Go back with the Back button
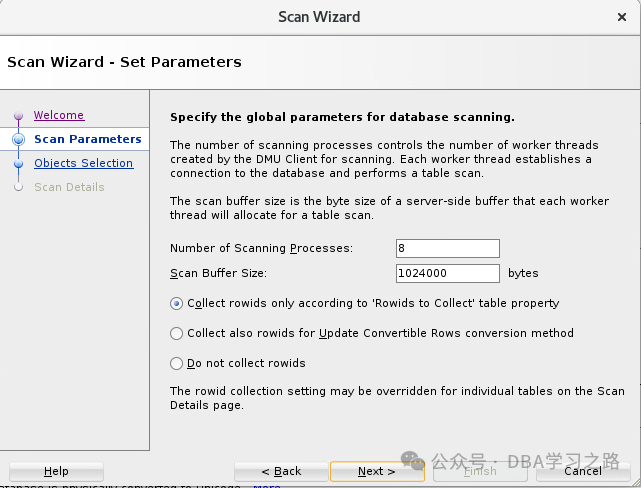 (281, 471)
